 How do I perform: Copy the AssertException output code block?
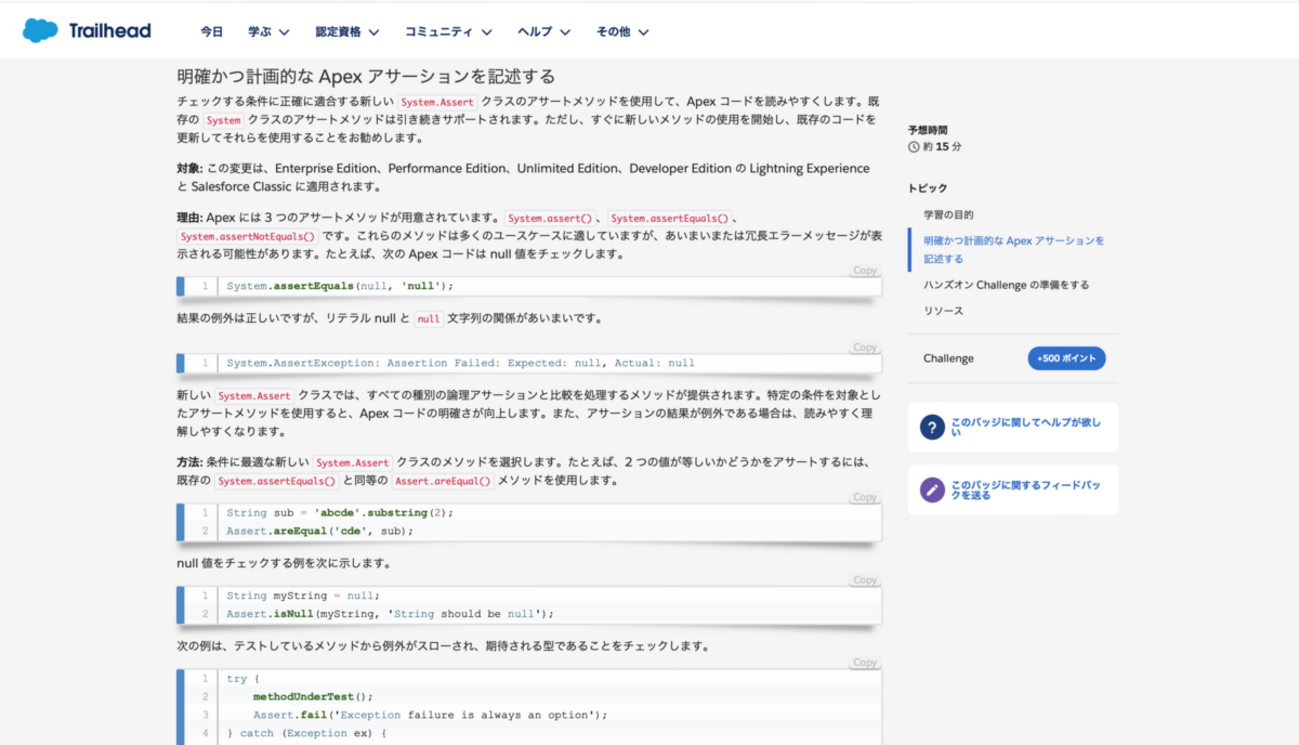point(864,347)
